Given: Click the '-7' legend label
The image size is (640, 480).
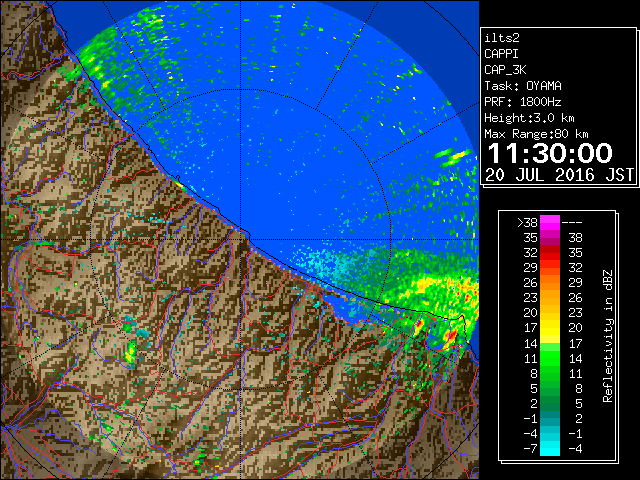Looking at the screenshot, I should click(530, 449).
